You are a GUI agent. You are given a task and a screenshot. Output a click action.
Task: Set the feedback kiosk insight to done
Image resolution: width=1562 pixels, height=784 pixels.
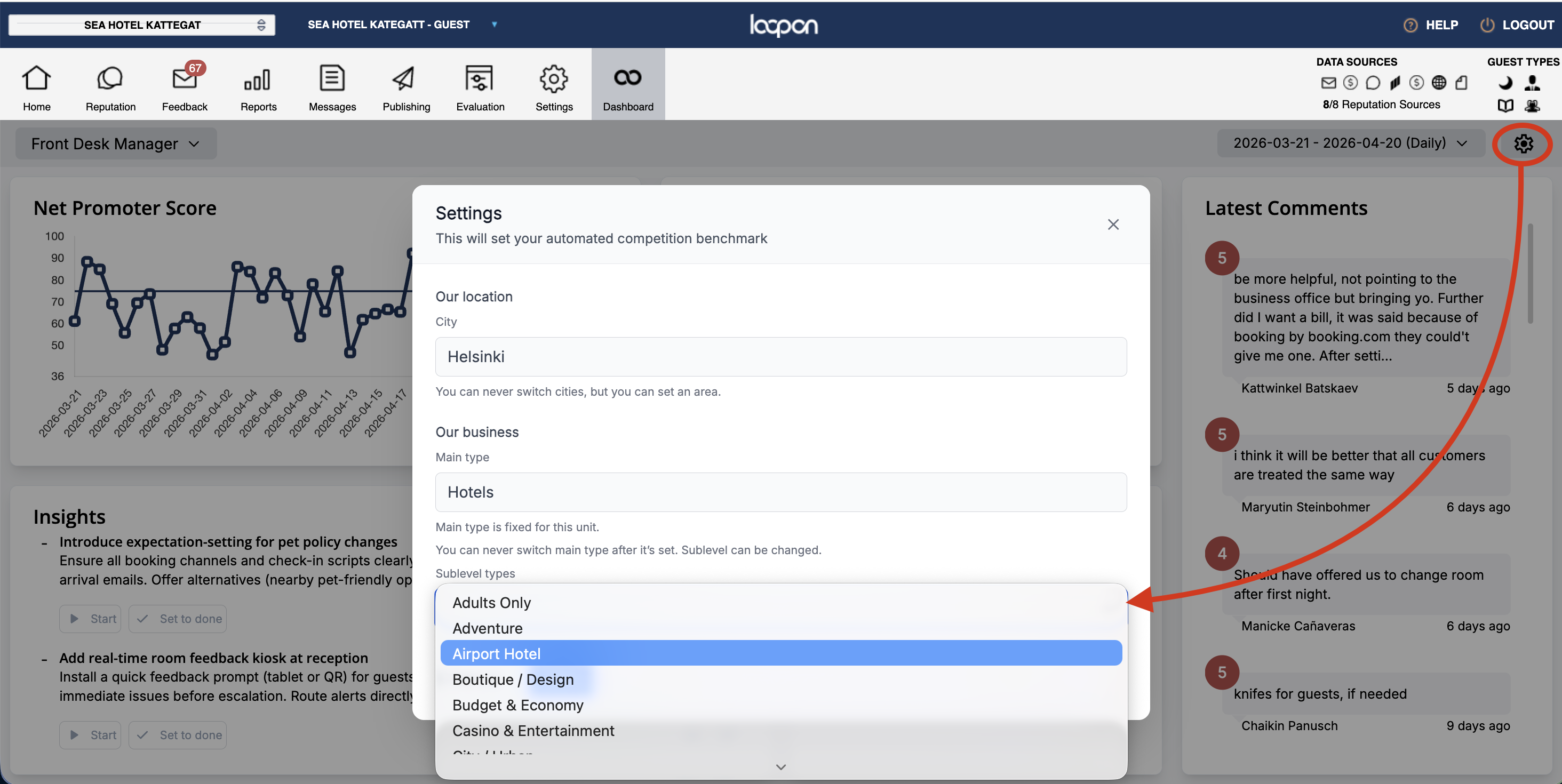[x=178, y=735]
